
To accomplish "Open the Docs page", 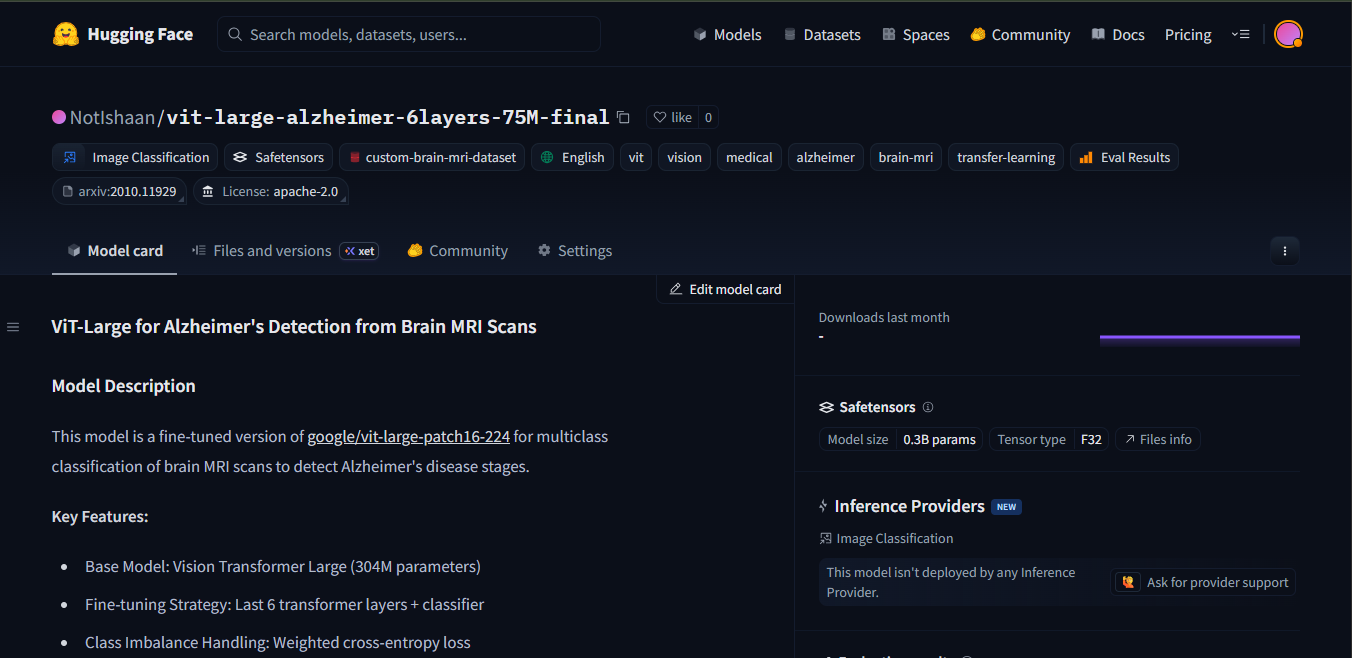I will [1118, 34].
